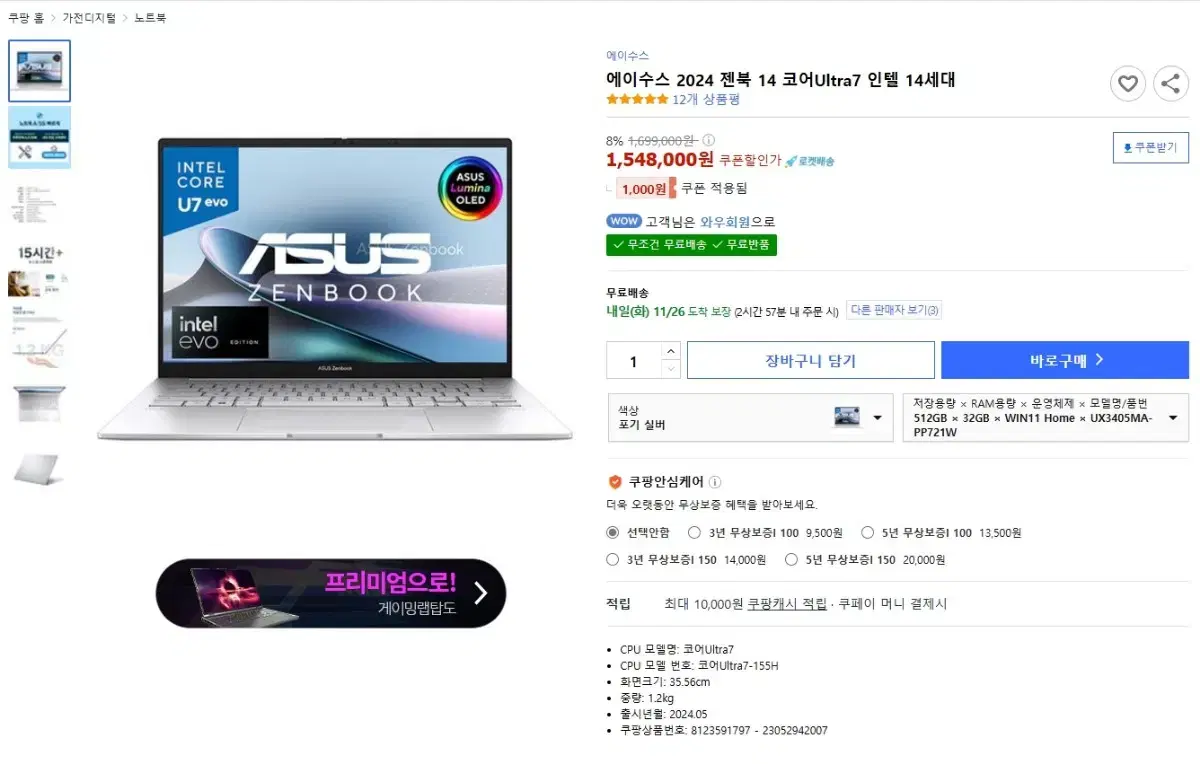Image resolution: width=1200 pixels, height=764 pixels.
Task: Click the share icon button
Action: click(x=1171, y=84)
